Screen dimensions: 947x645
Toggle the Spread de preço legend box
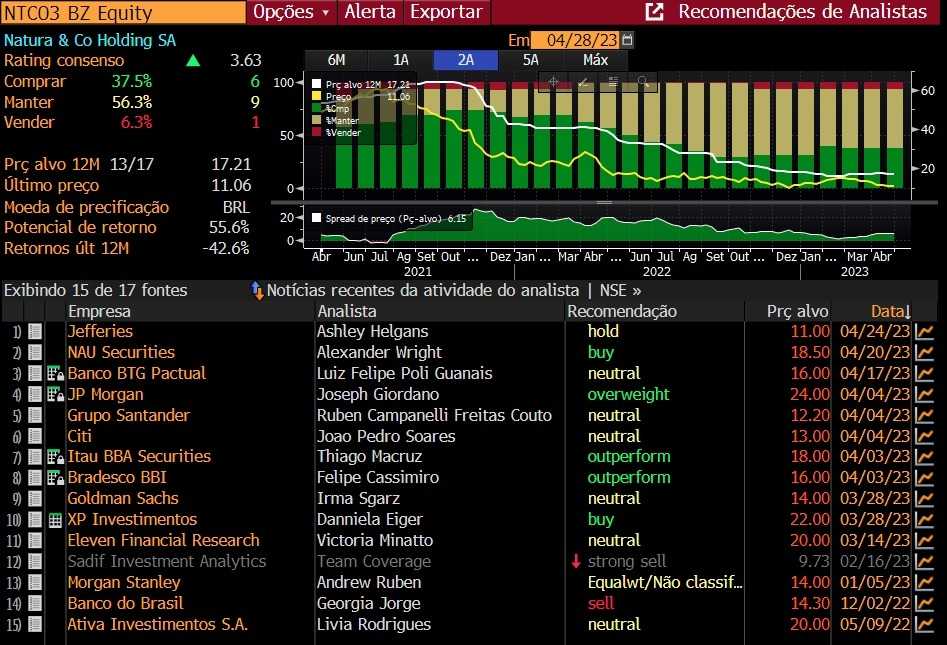(317, 217)
